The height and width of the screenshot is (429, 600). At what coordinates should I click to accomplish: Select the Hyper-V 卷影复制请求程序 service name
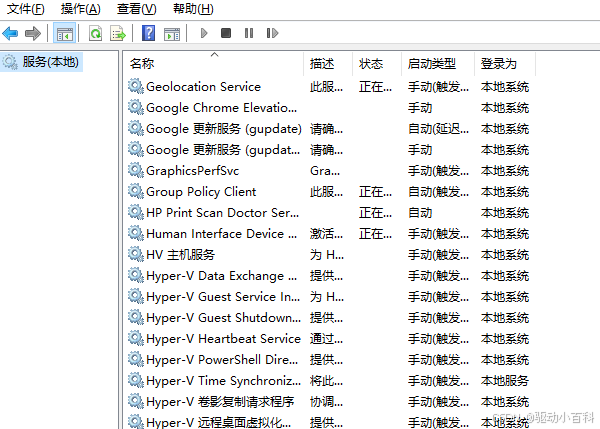[220, 402]
